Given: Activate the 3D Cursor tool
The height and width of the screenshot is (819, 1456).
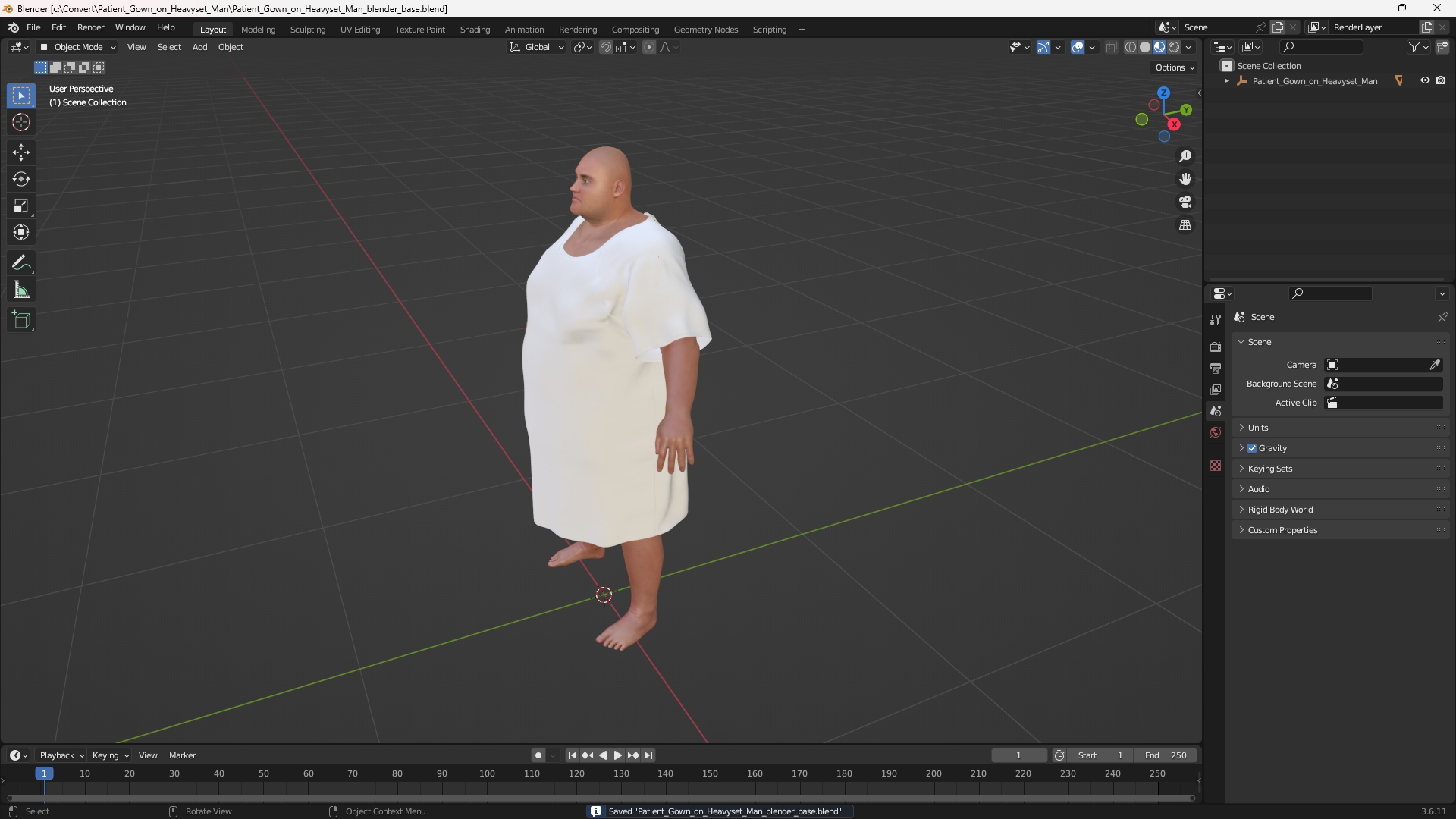Looking at the screenshot, I should pyautogui.click(x=21, y=122).
